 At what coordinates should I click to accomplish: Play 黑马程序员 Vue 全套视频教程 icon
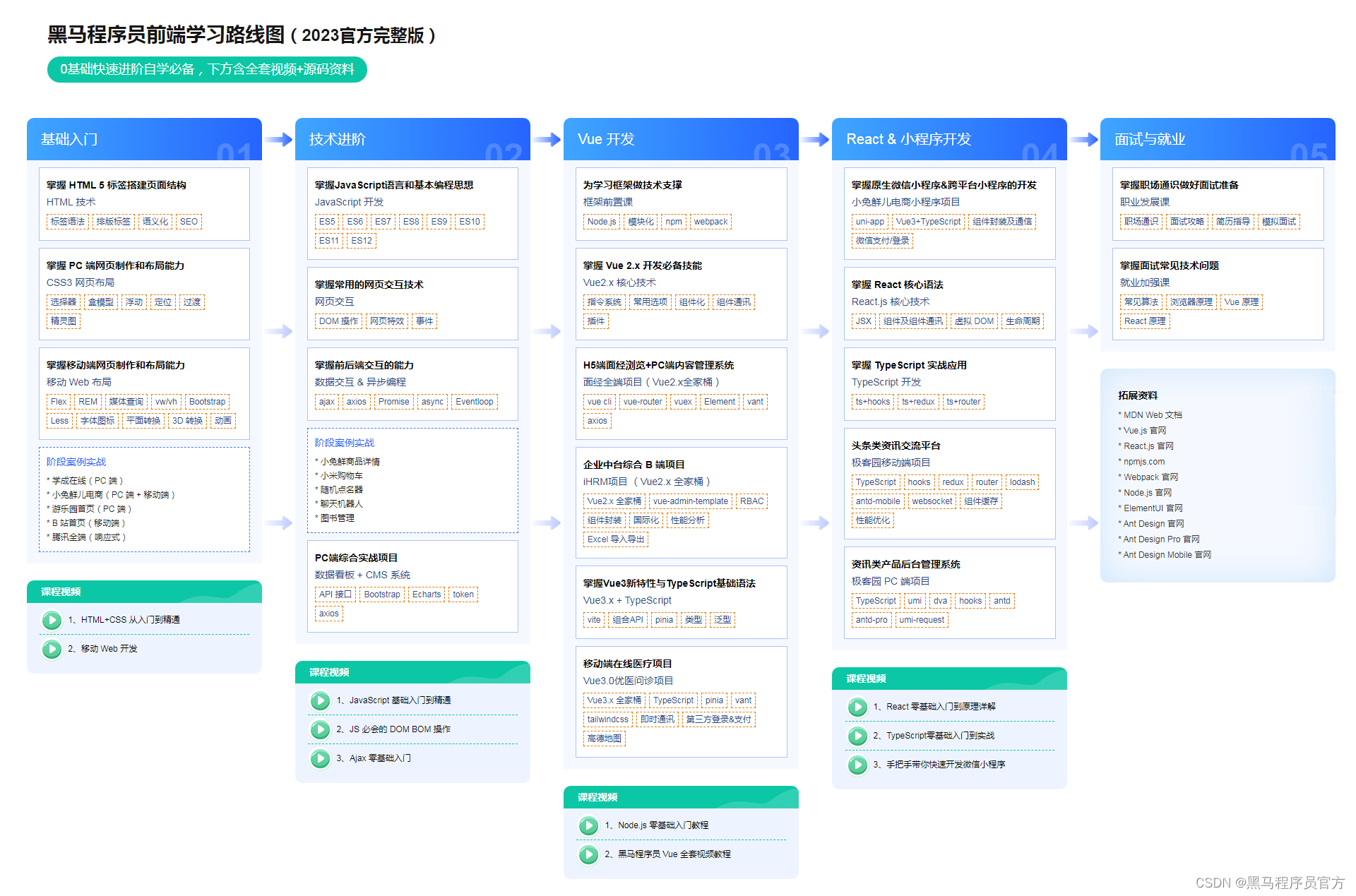tap(588, 854)
